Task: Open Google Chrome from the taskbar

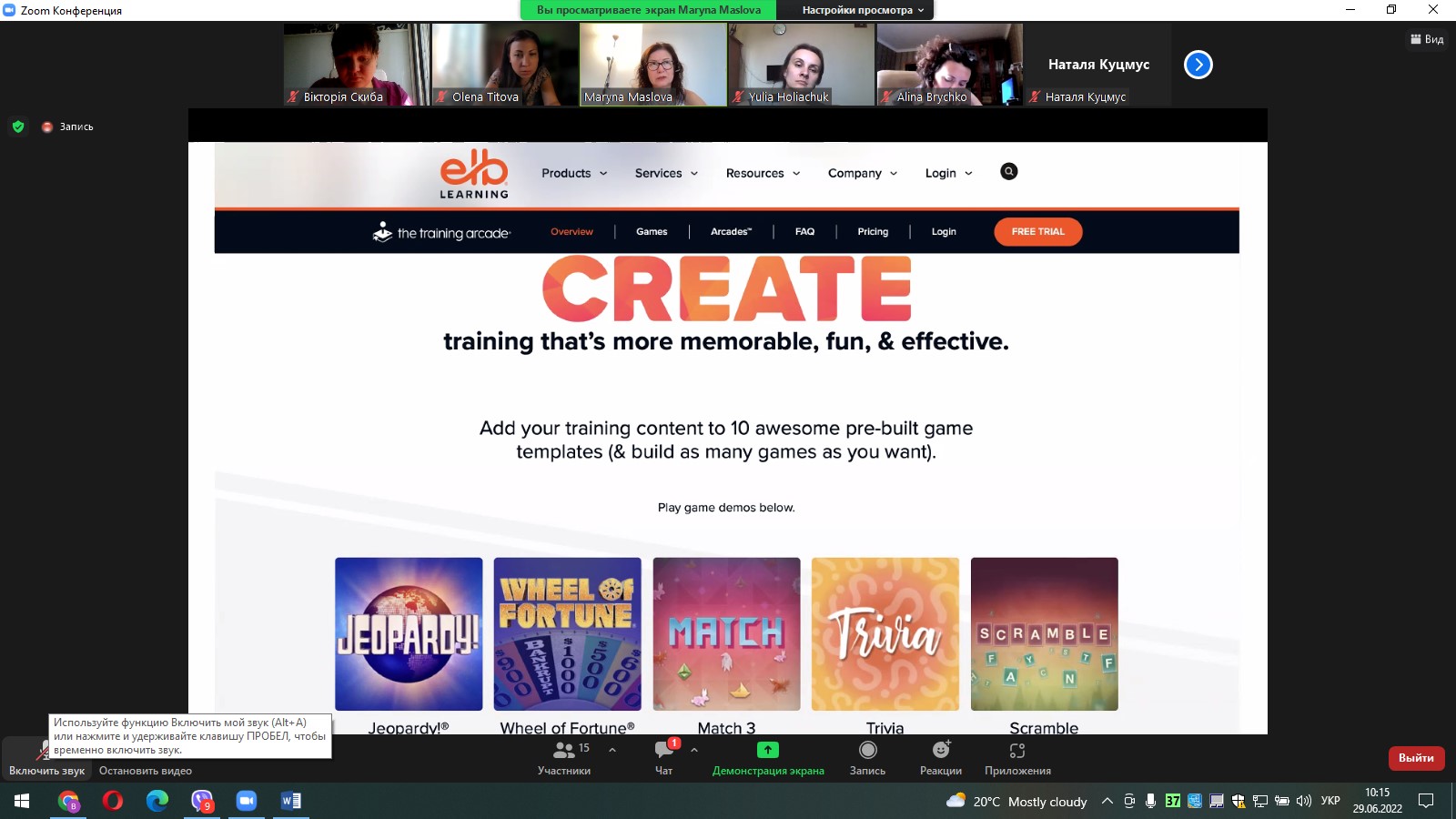Action: coord(68,801)
